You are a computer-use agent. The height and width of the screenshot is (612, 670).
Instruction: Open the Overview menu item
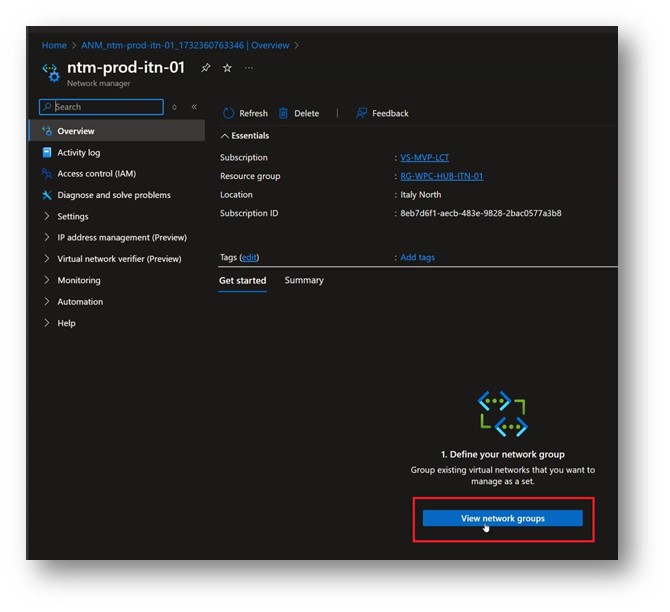(117, 131)
